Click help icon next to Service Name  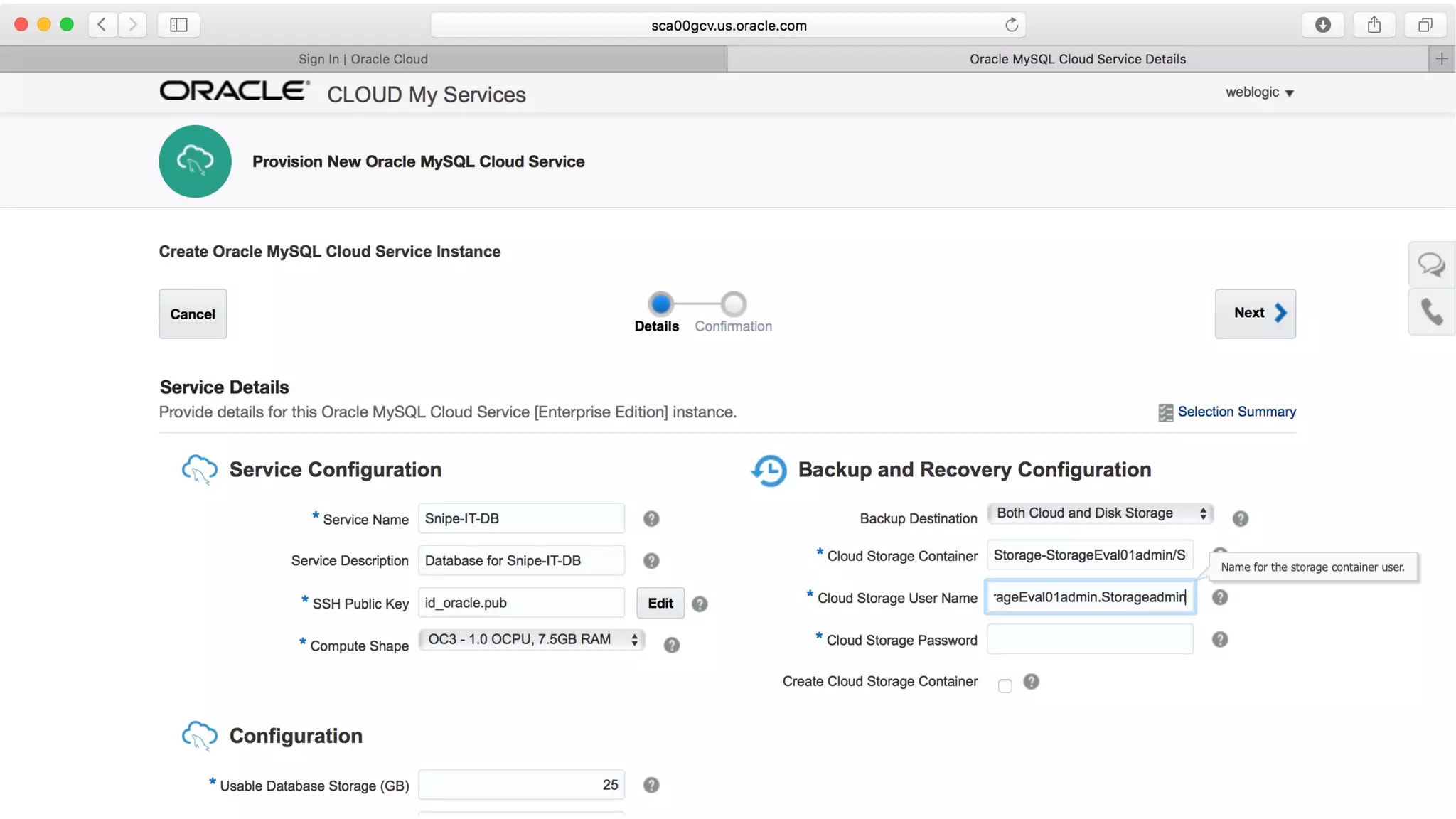point(651,519)
